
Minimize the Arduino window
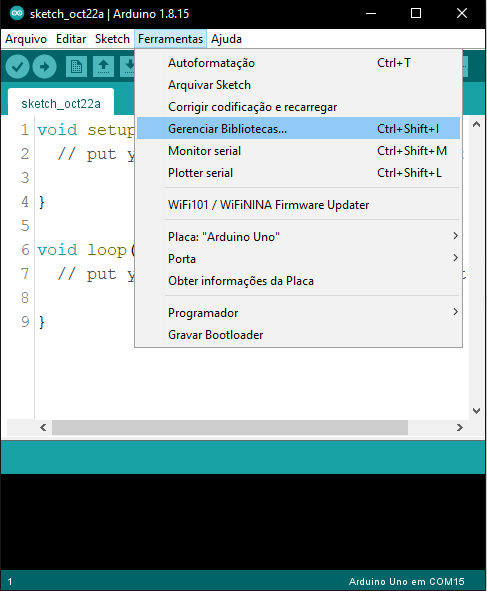[x=371, y=14]
